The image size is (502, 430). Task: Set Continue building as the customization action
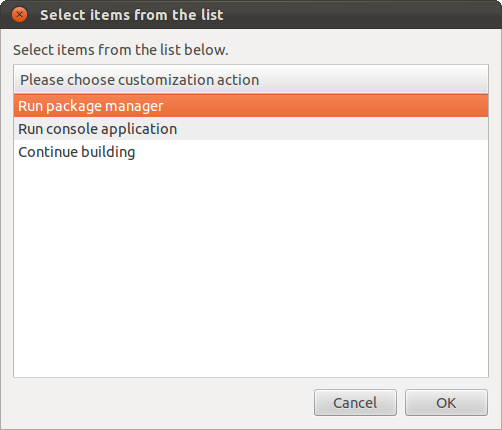pyautogui.click(x=251, y=152)
